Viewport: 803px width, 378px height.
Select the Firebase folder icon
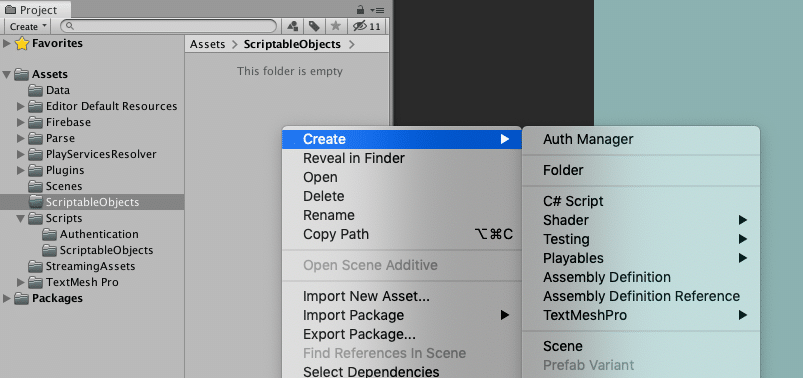[35, 122]
